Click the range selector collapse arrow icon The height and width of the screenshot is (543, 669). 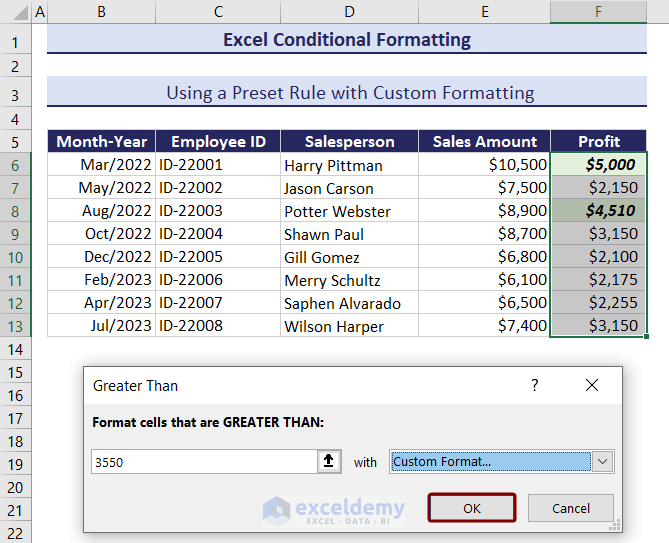tap(329, 462)
